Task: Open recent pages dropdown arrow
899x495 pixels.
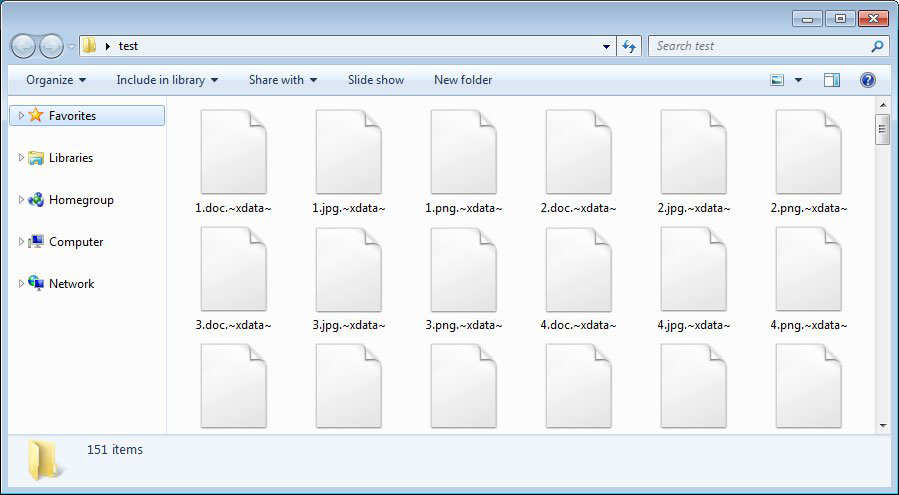Action: click(71, 46)
